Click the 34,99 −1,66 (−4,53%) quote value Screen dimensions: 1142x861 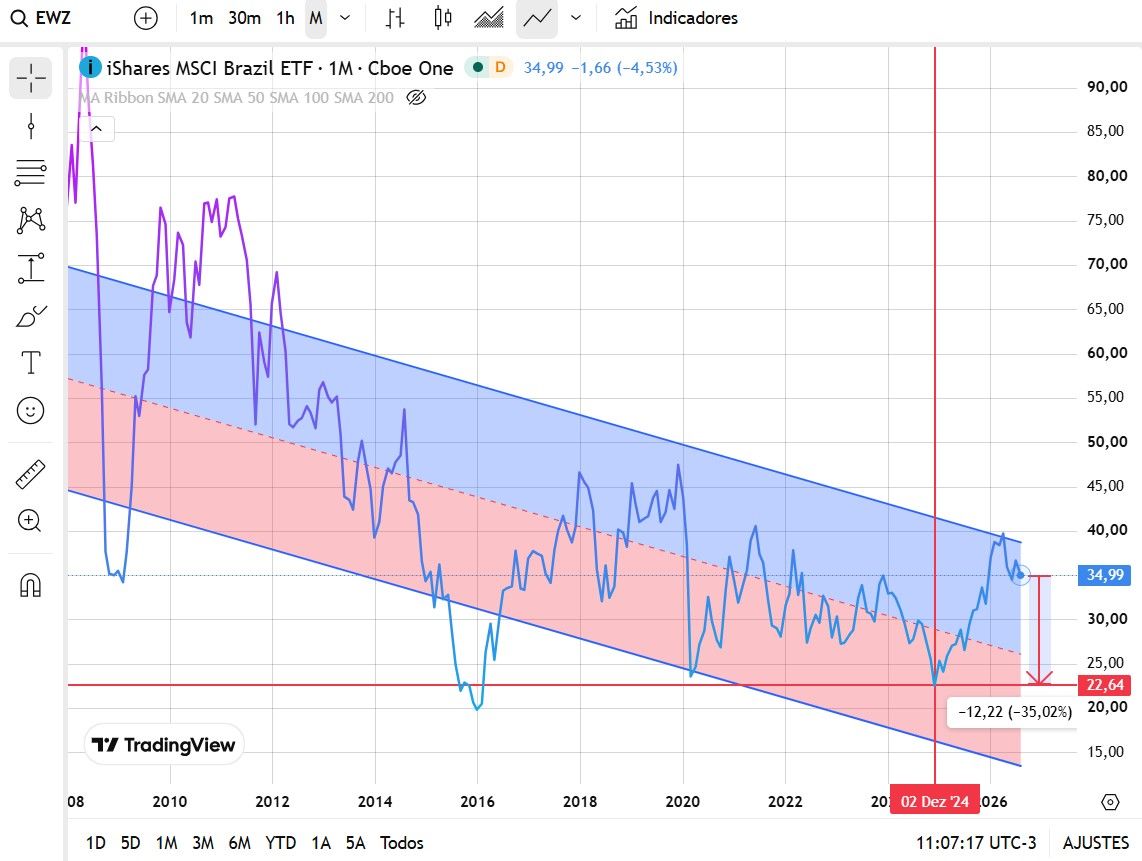tap(600, 68)
